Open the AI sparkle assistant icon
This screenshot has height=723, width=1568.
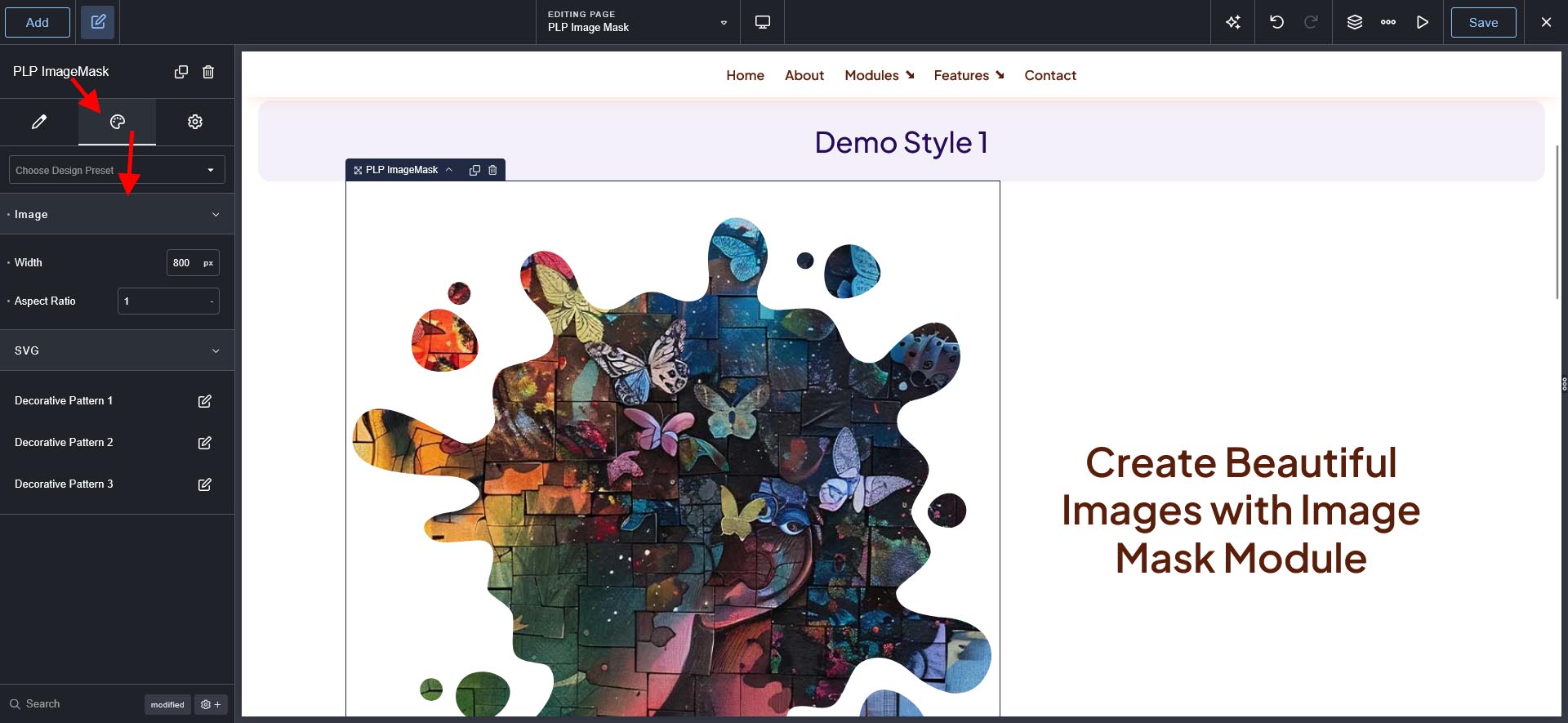1233,22
